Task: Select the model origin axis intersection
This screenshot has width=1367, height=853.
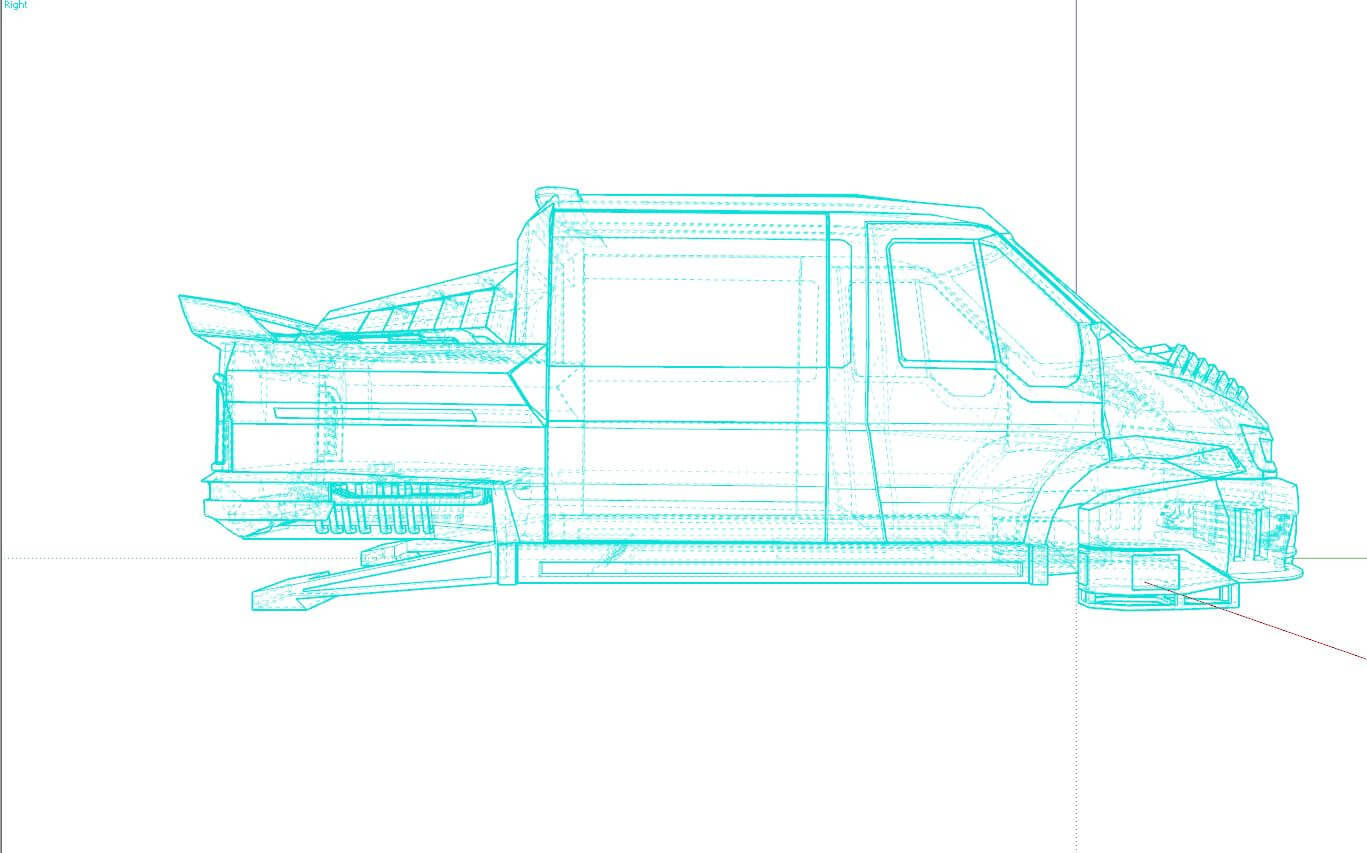Action: pos(1077,558)
